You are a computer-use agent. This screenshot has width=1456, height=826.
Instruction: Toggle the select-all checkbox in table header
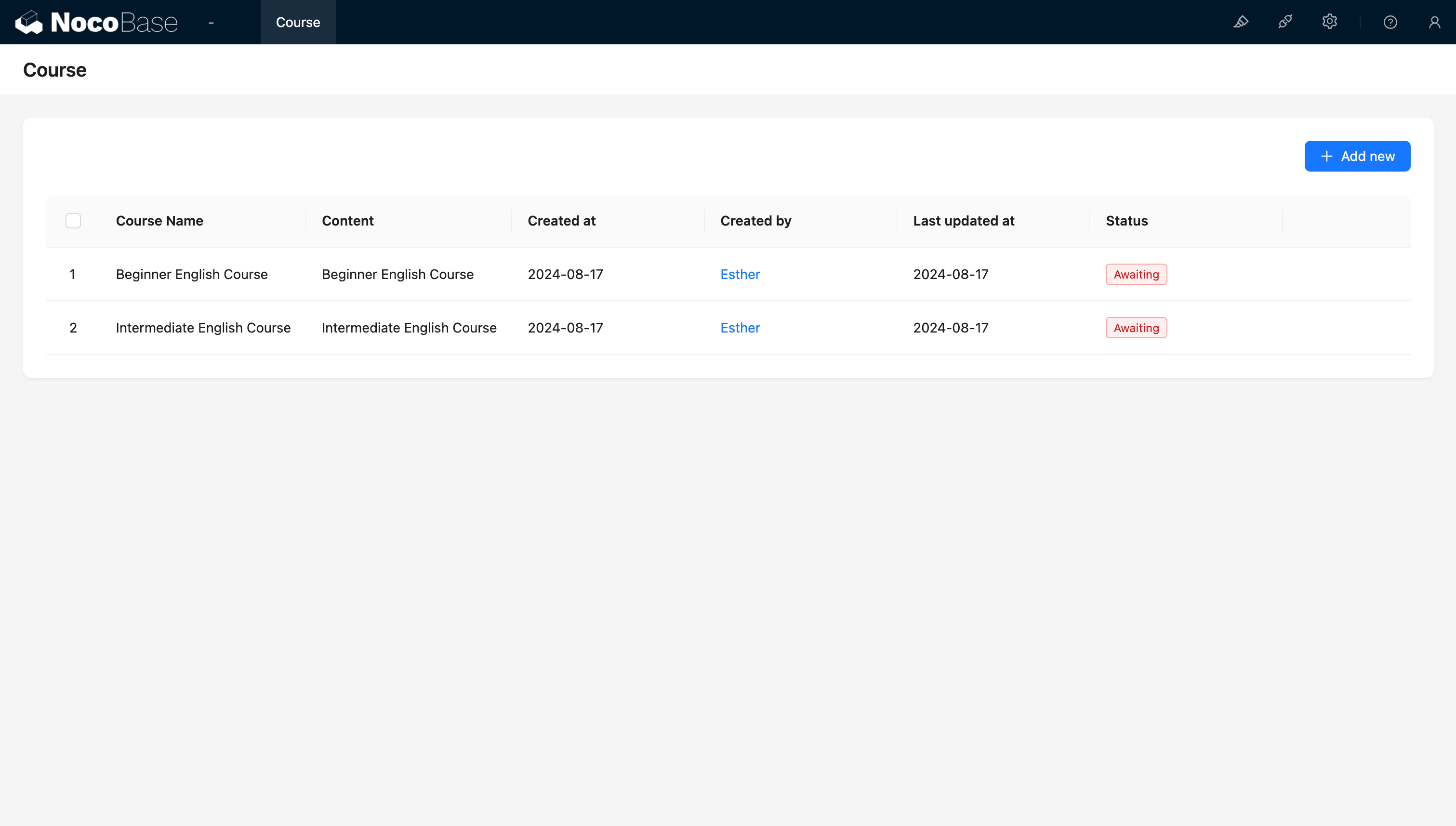point(73,221)
